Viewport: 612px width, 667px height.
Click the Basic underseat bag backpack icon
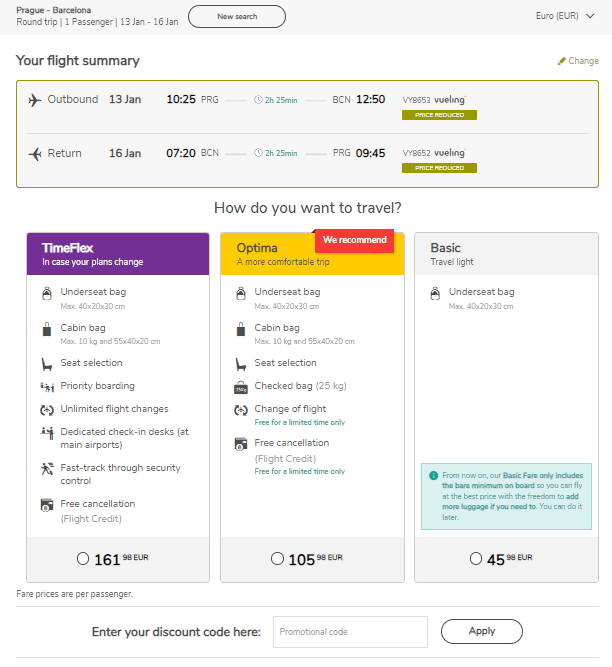pyautogui.click(x=435, y=294)
